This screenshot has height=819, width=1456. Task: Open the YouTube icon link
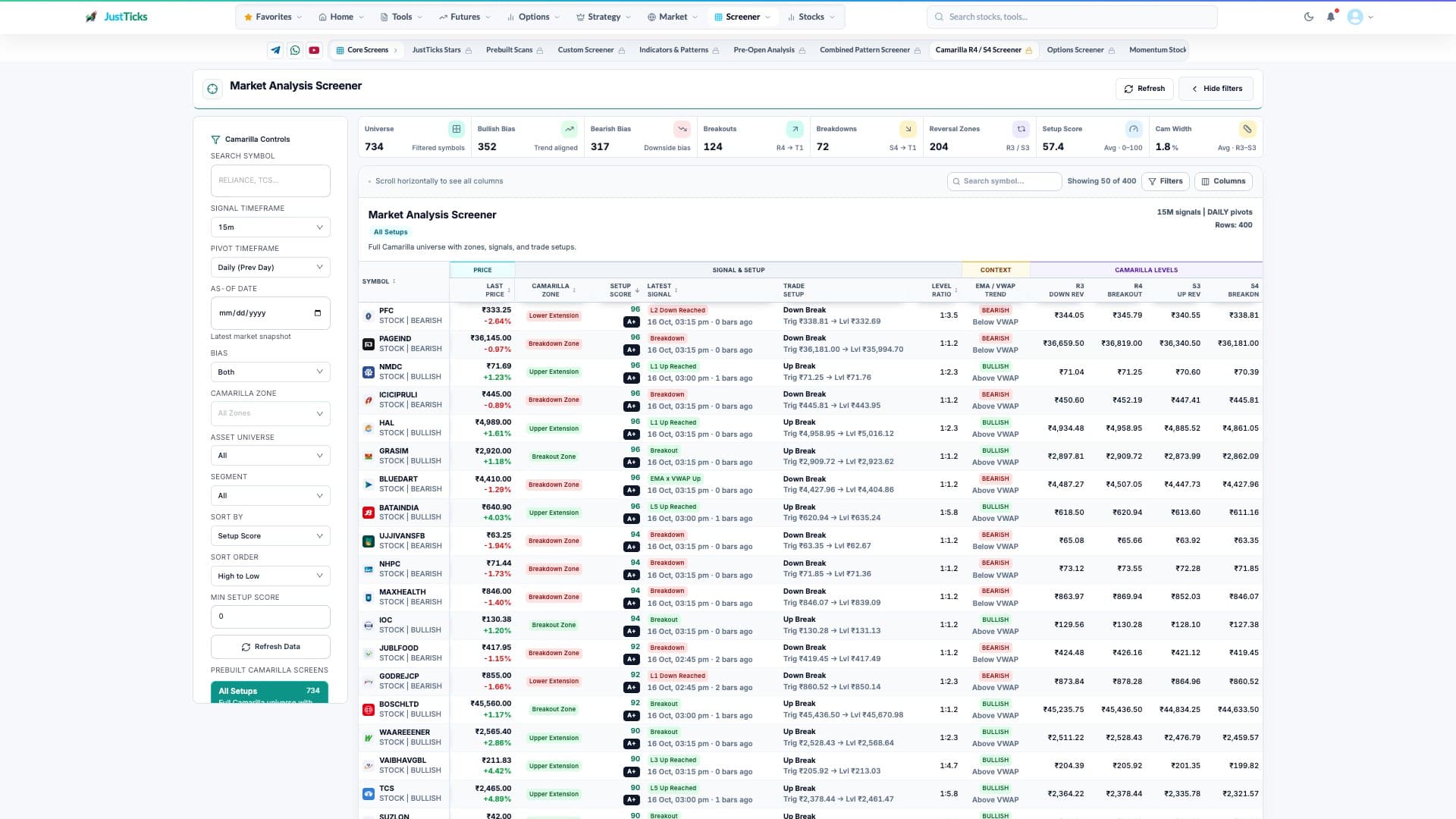tap(314, 50)
